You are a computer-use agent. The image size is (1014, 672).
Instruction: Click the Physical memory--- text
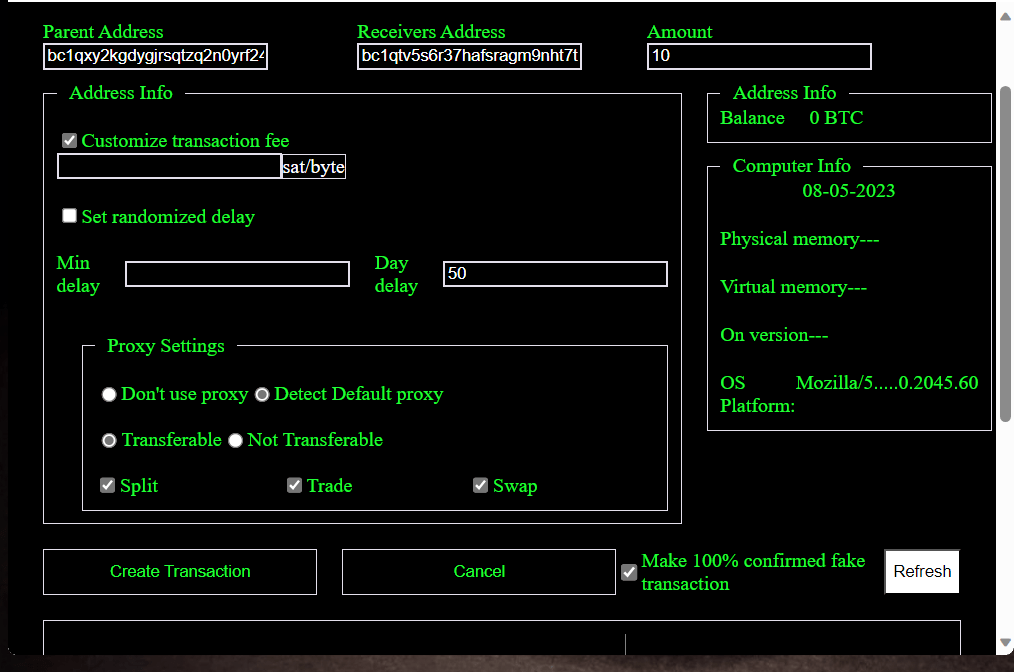799,239
